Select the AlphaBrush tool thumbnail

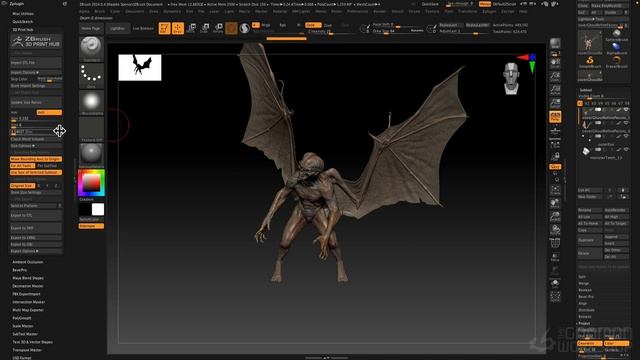point(616,49)
